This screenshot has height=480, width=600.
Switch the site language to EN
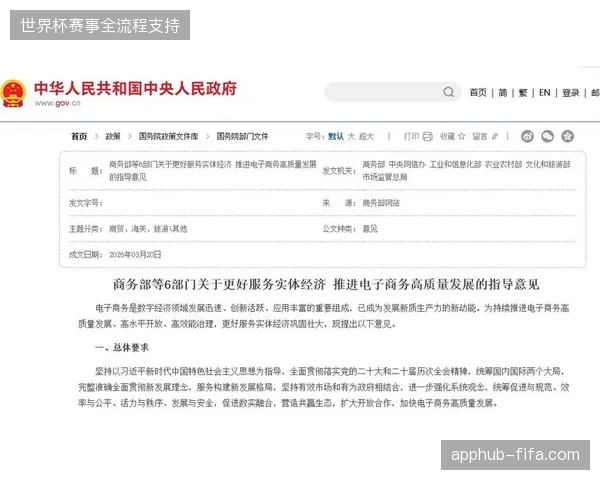click(545, 93)
